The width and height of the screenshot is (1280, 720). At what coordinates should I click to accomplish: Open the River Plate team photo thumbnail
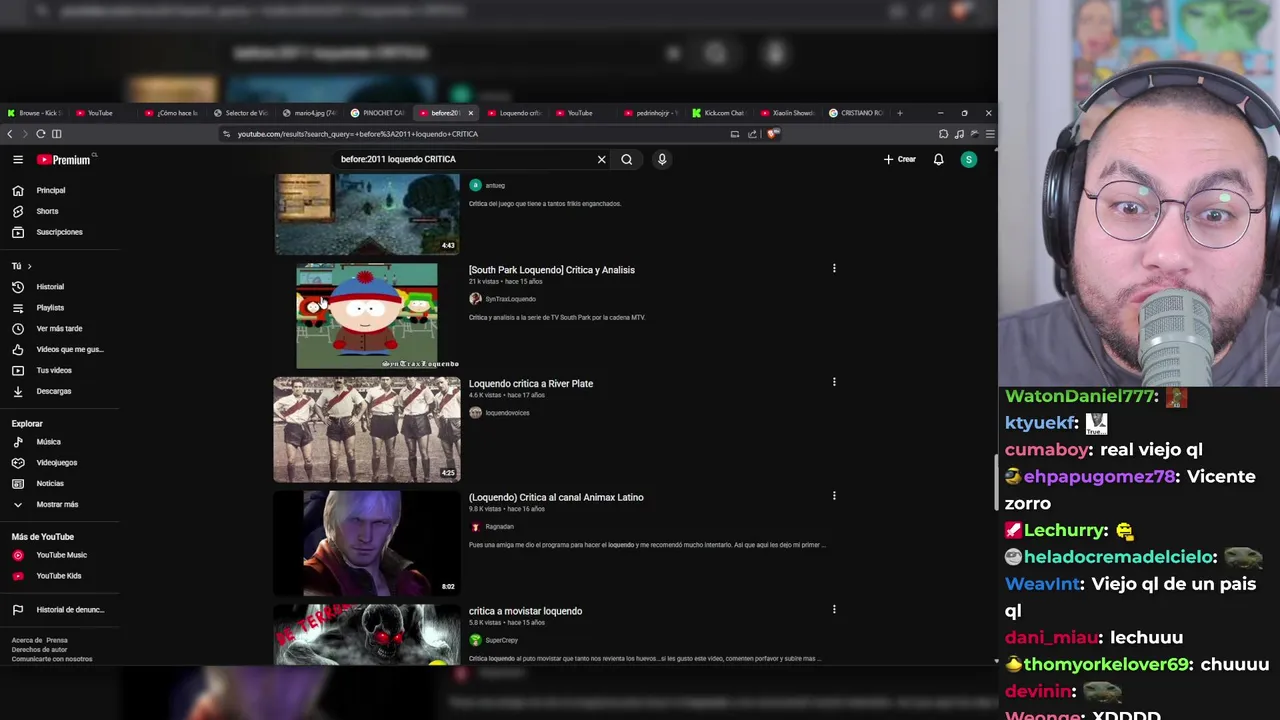[x=367, y=430]
